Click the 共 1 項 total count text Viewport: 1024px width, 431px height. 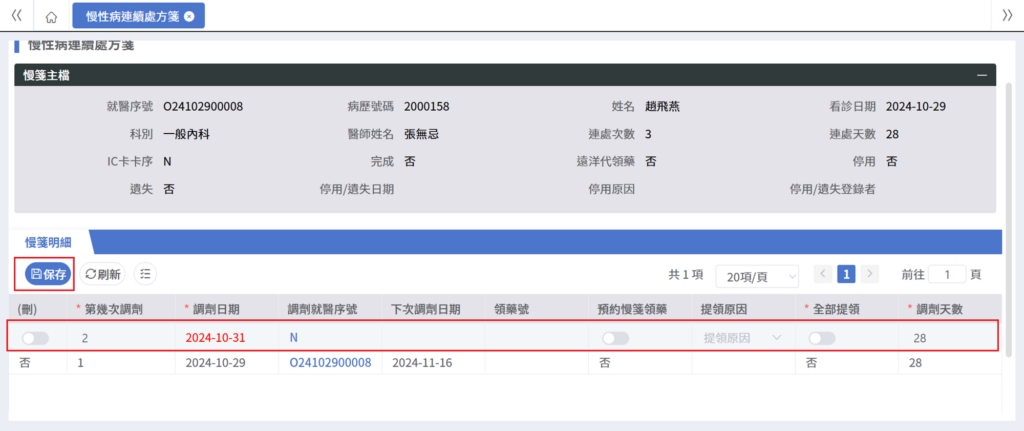686,274
